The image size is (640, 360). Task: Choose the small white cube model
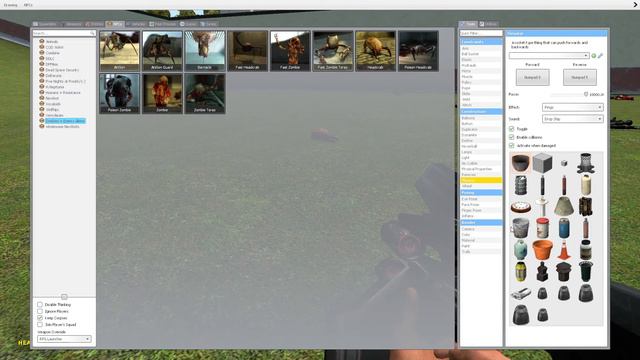coord(564,163)
